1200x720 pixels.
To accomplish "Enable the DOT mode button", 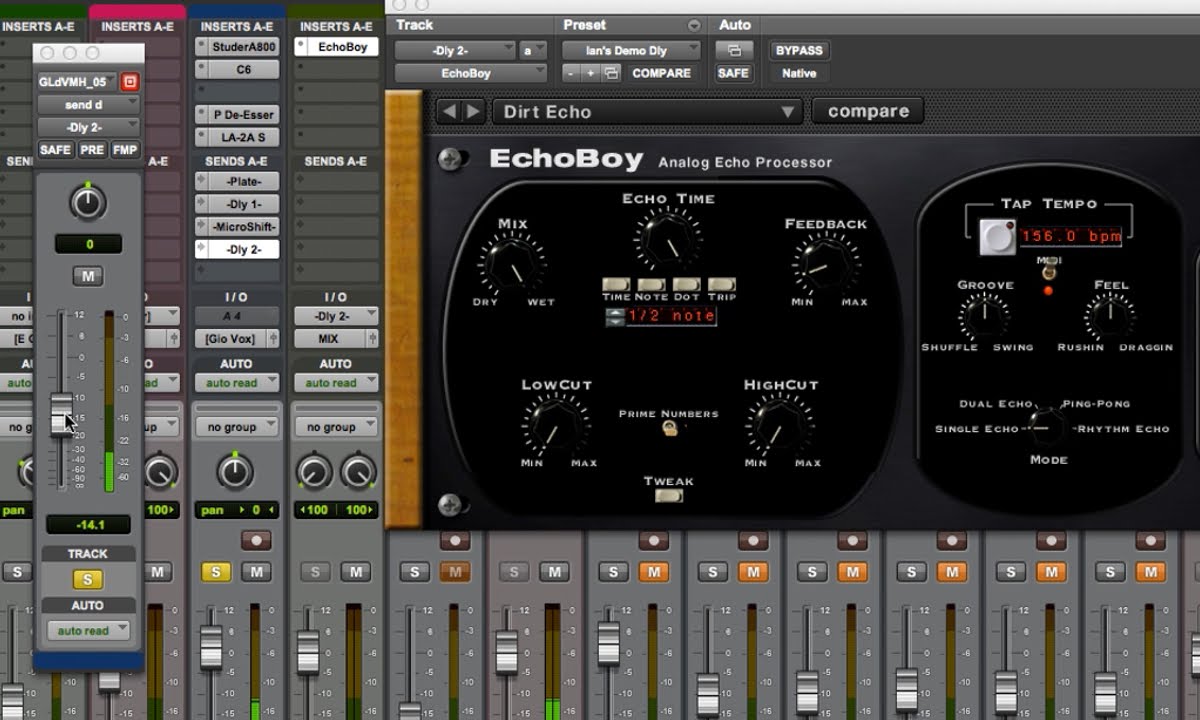I will 686,285.
